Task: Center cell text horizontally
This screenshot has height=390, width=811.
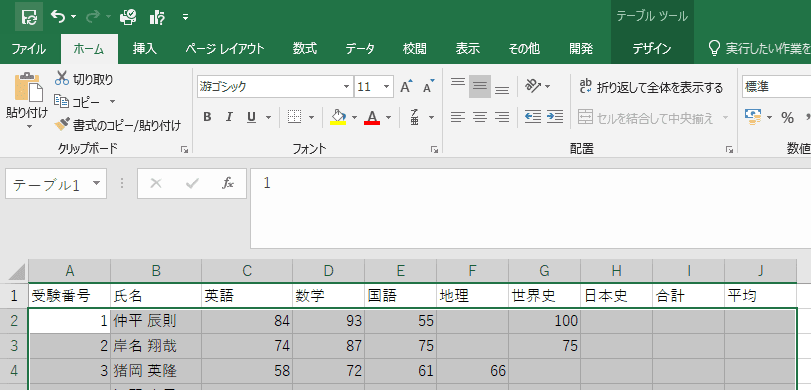Action: [480, 117]
